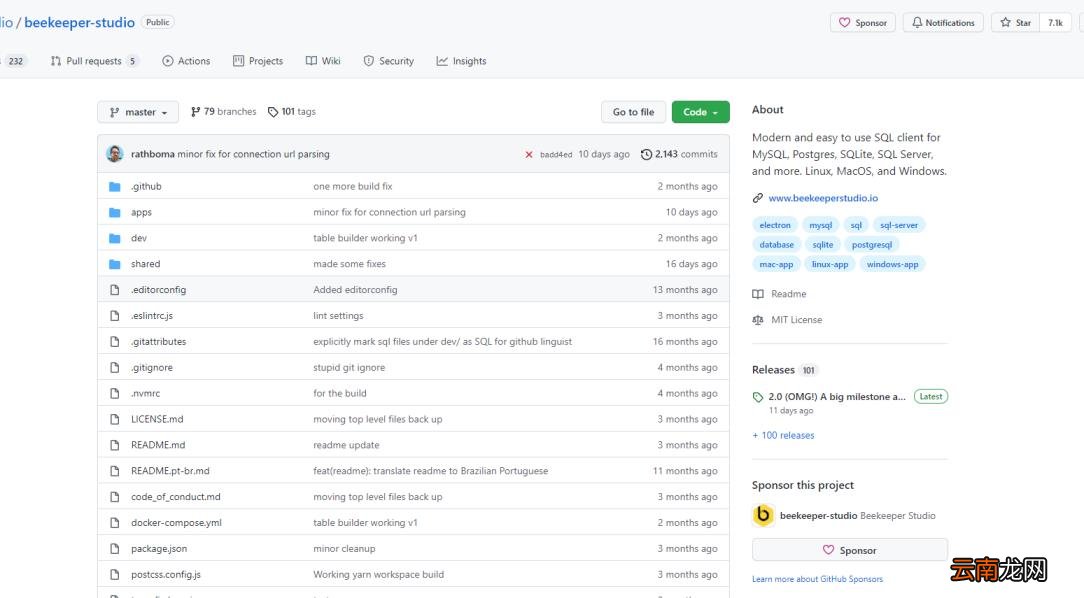Click the website link chain icon
This screenshot has height=598, width=1084.
[x=758, y=198]
